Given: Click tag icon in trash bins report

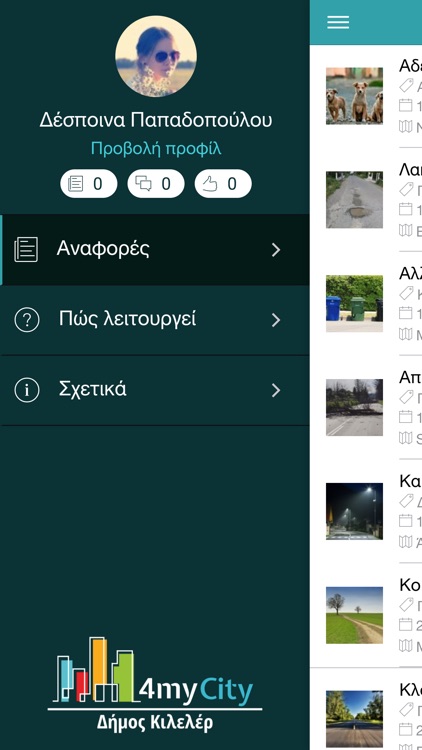Looking at the screenshot, I should (406, 293).
